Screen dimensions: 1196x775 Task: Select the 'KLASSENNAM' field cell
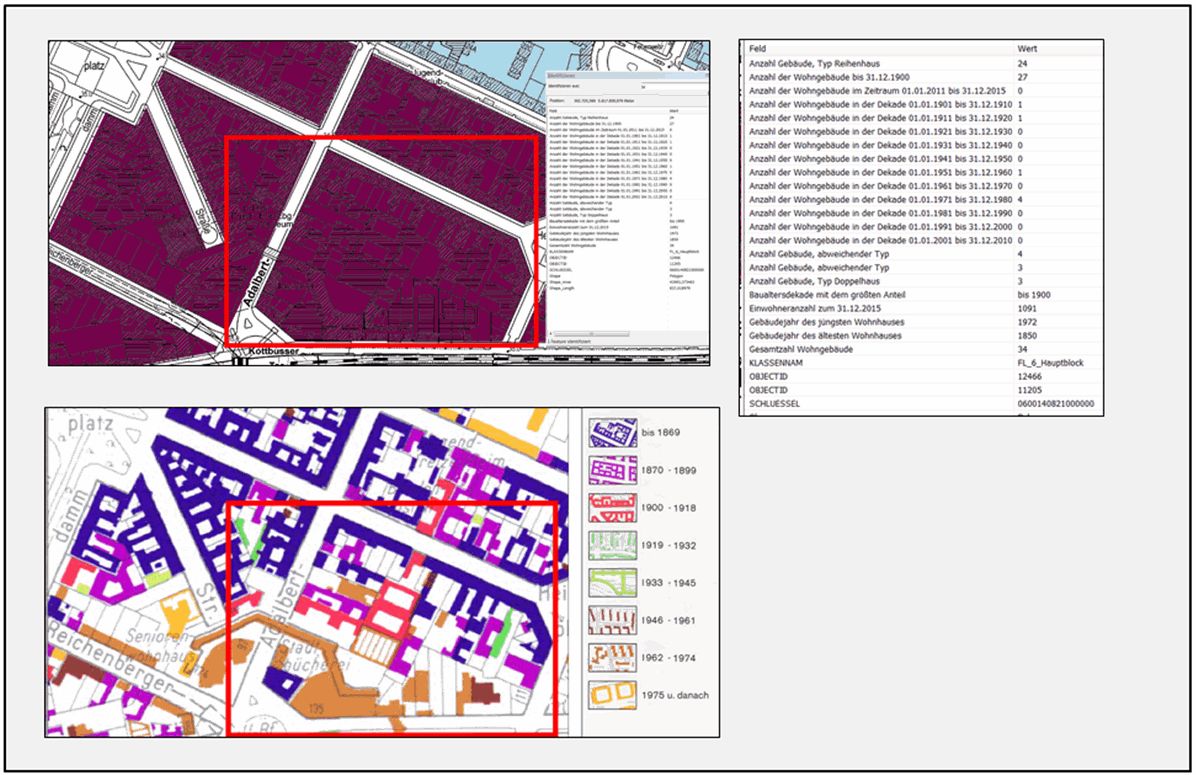pyautogui.click(x=776, y=363)
